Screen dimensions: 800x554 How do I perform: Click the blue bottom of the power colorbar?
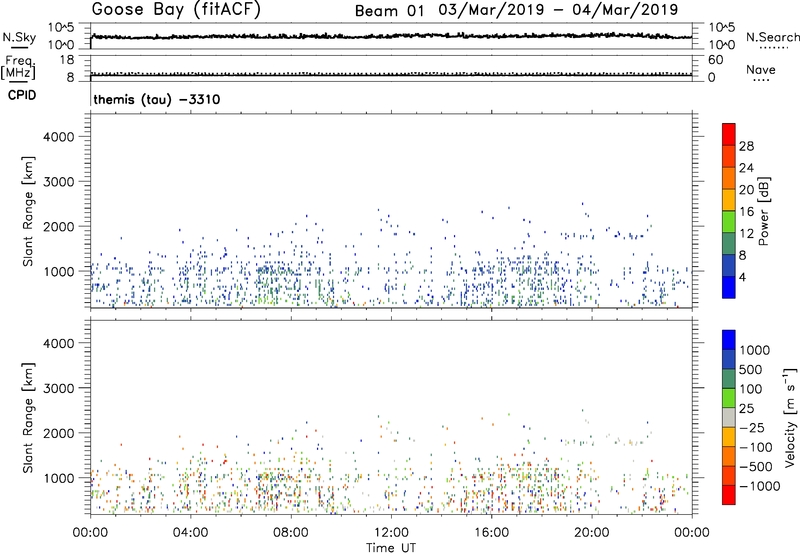(x=729, y=287)
